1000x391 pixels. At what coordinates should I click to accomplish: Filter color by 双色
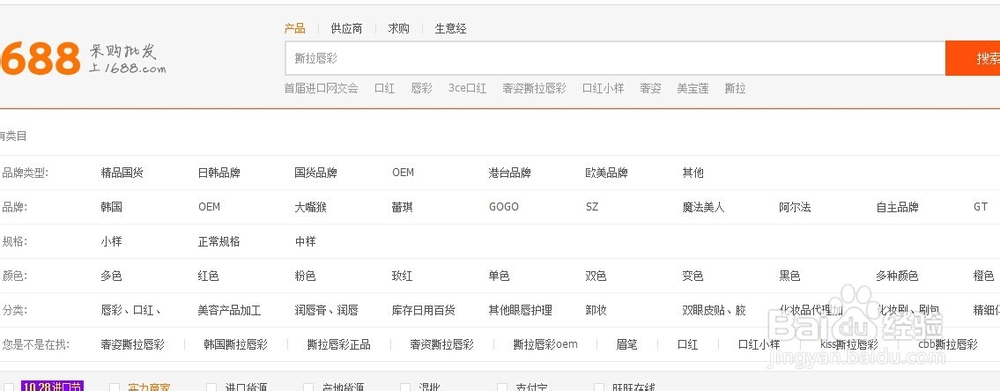point(596,276)
